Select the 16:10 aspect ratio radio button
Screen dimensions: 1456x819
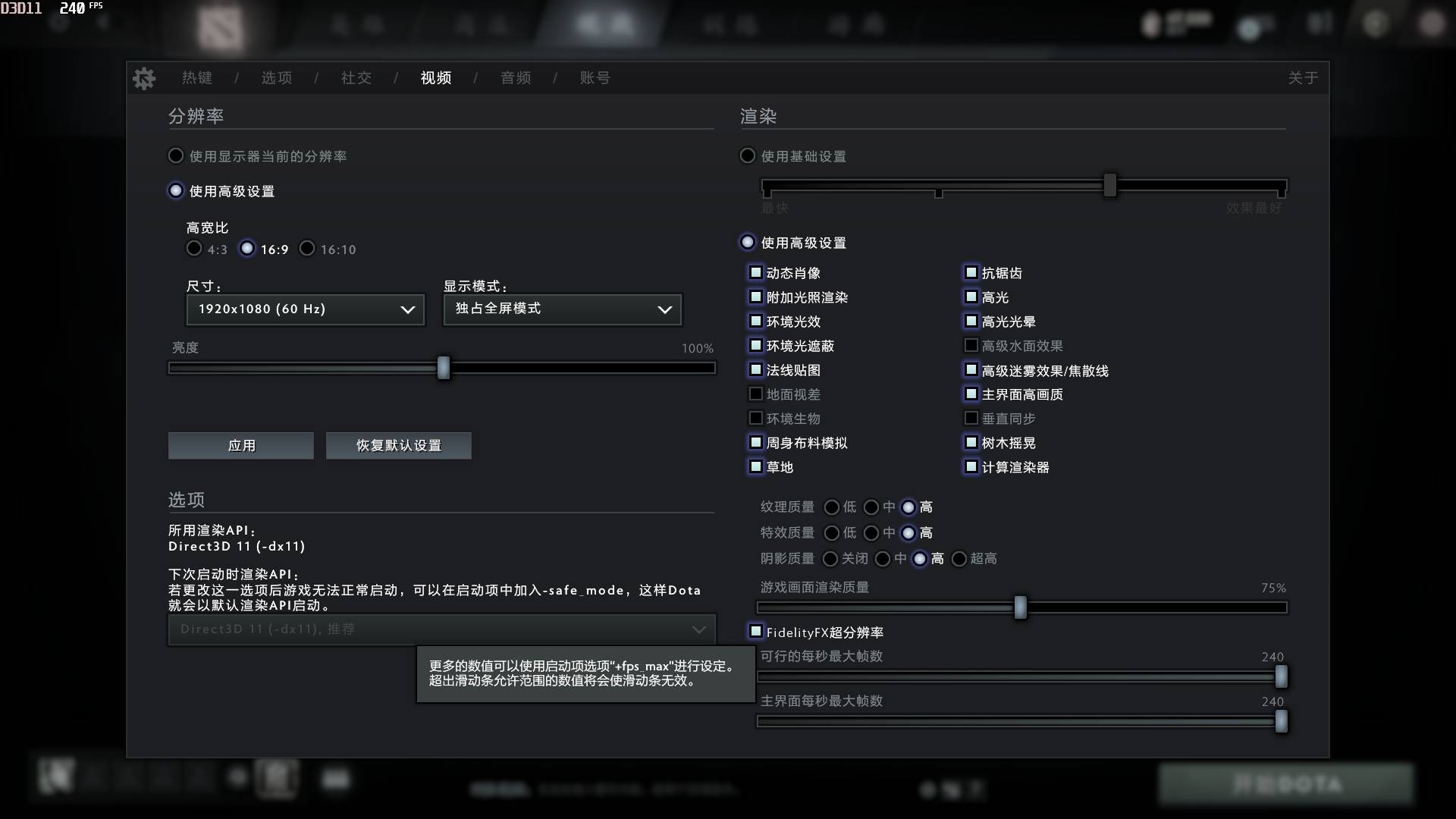307,249
